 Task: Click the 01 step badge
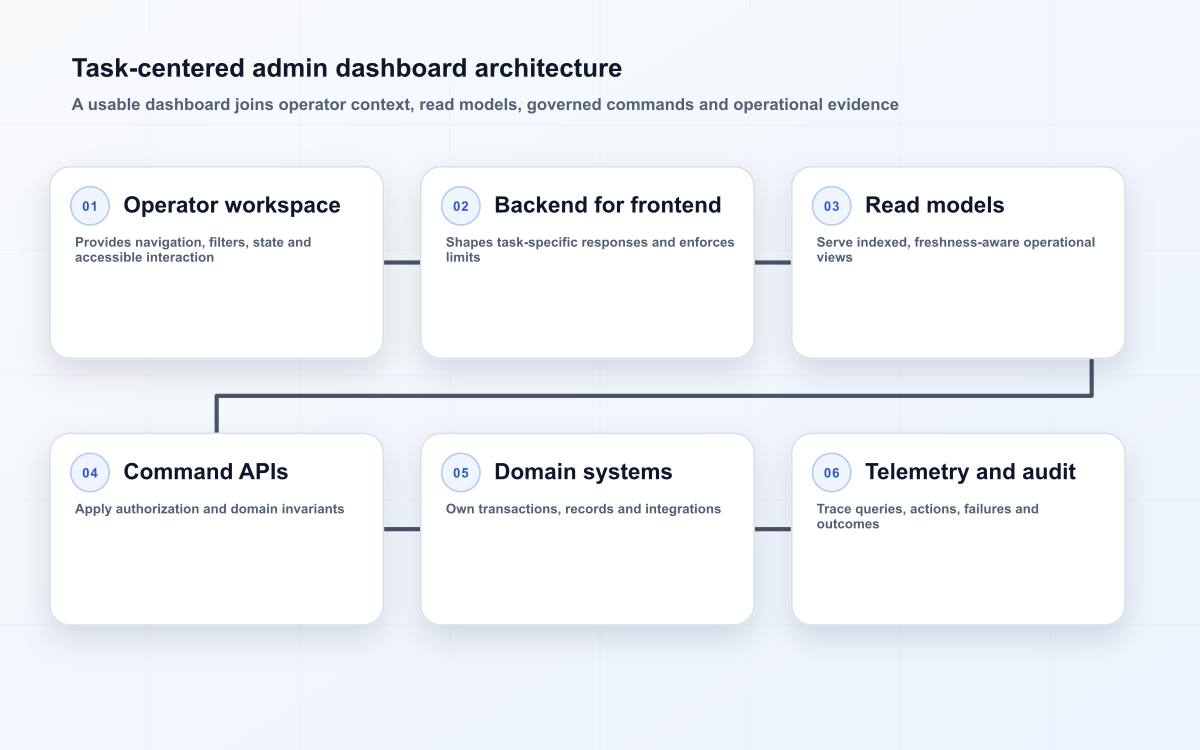90,206
